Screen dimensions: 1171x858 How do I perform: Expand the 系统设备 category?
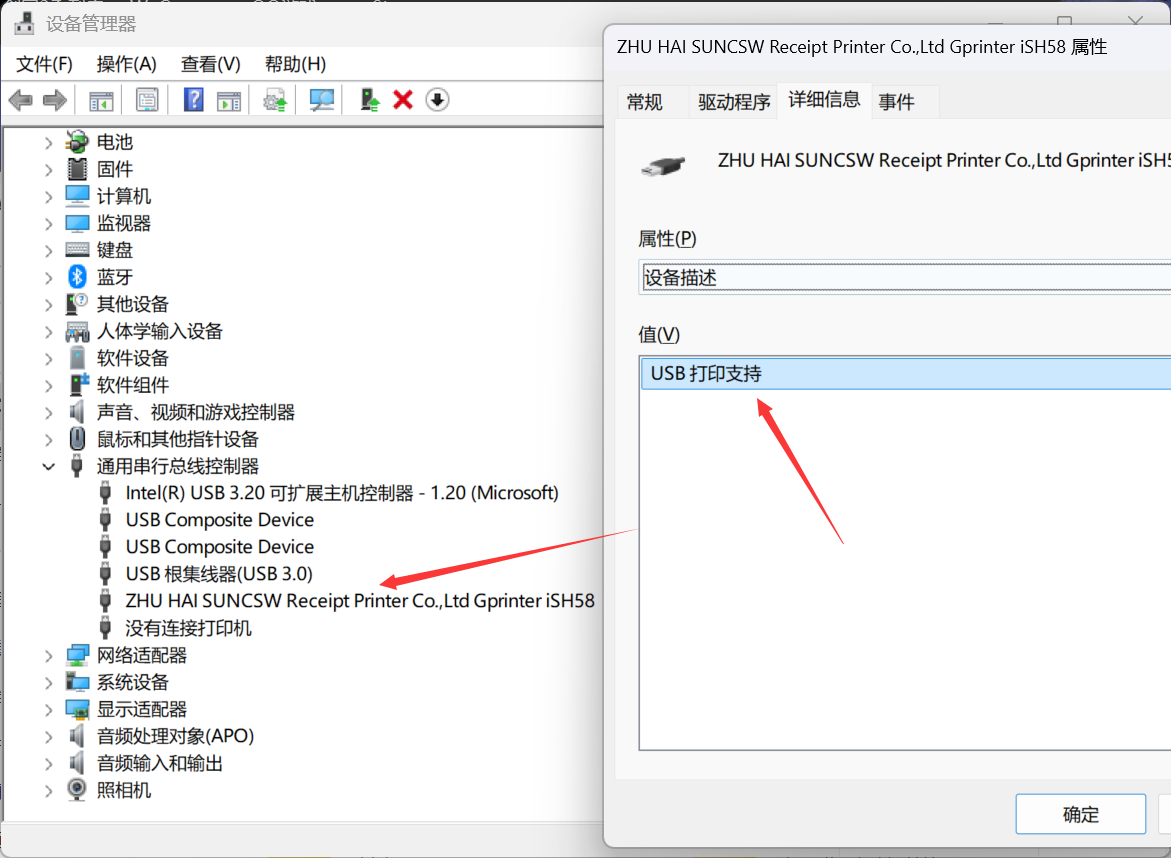tap(49, 683)
